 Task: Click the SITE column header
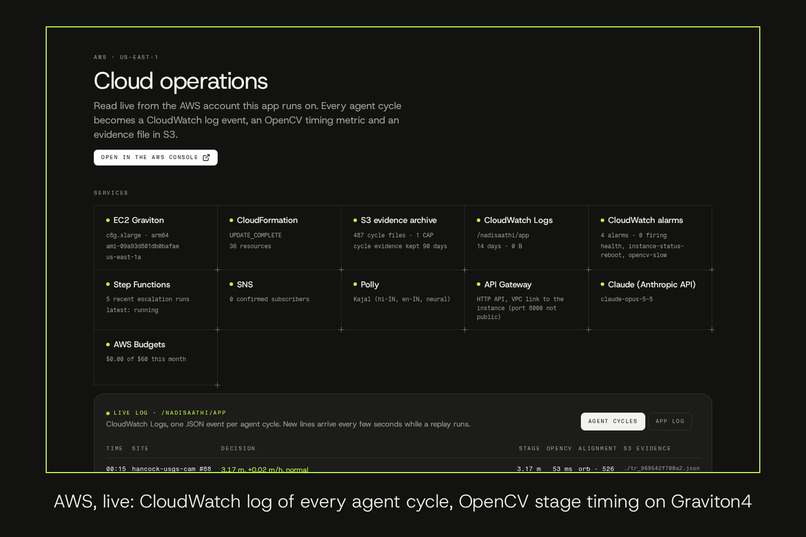point(140,449)
